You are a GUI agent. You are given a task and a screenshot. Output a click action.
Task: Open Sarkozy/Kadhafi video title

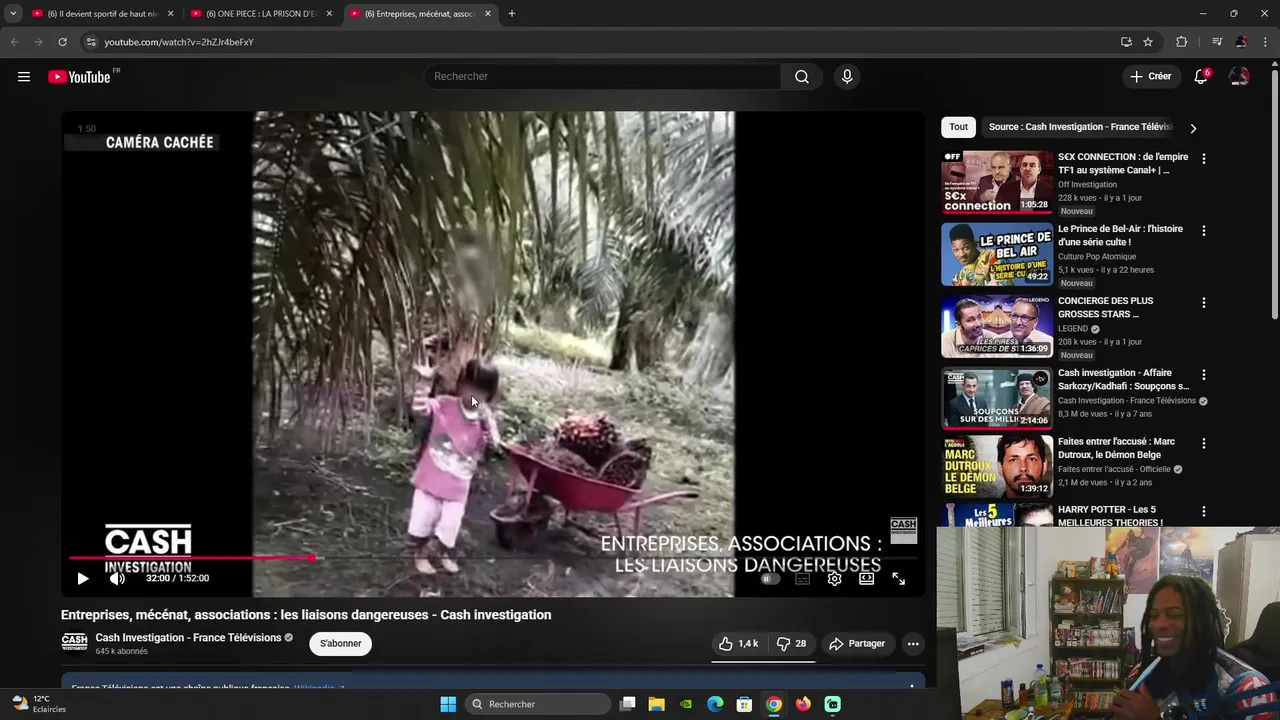click(x=1124, y=380)
